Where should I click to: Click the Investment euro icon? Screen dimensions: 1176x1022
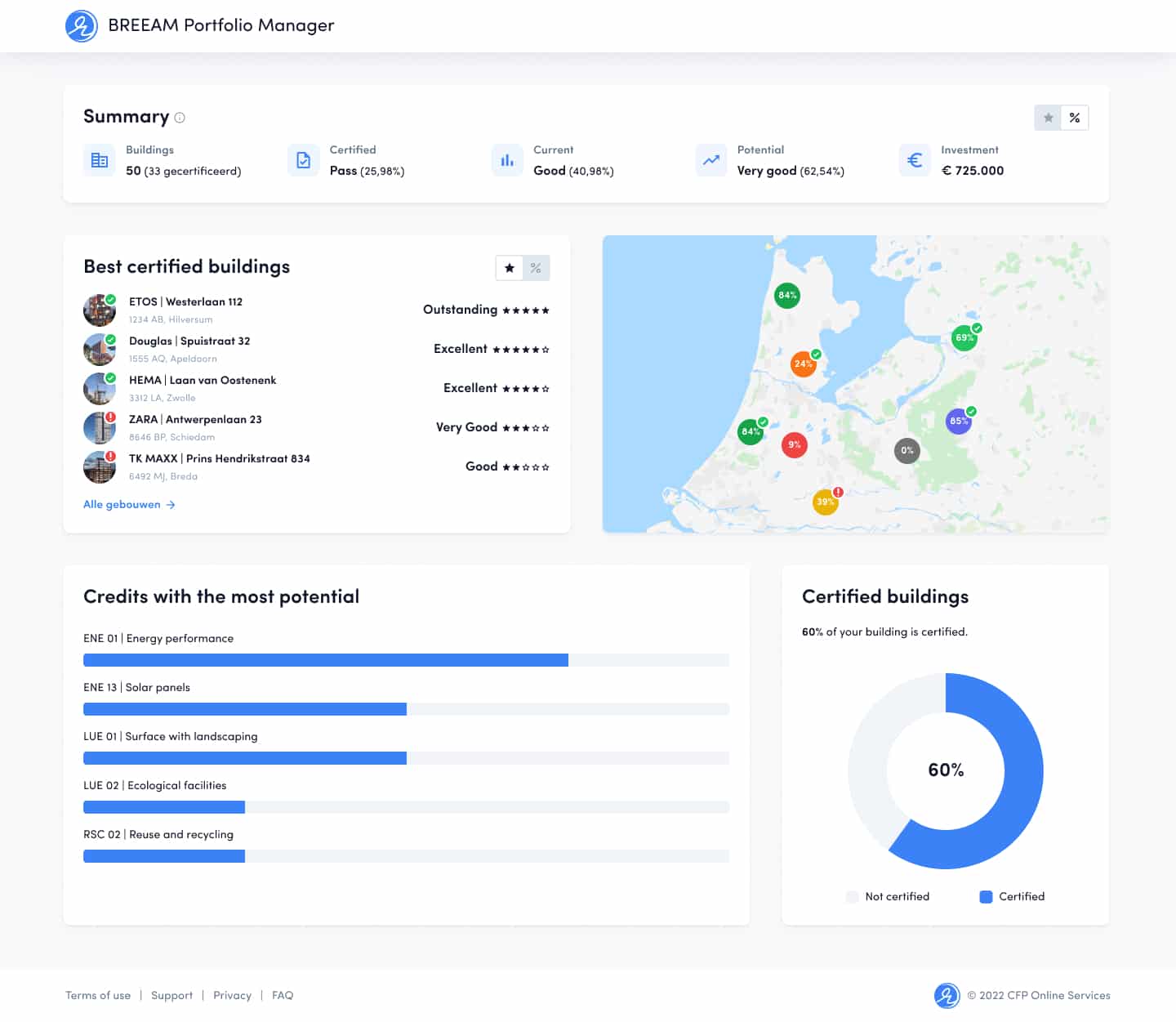click(915, 160)
